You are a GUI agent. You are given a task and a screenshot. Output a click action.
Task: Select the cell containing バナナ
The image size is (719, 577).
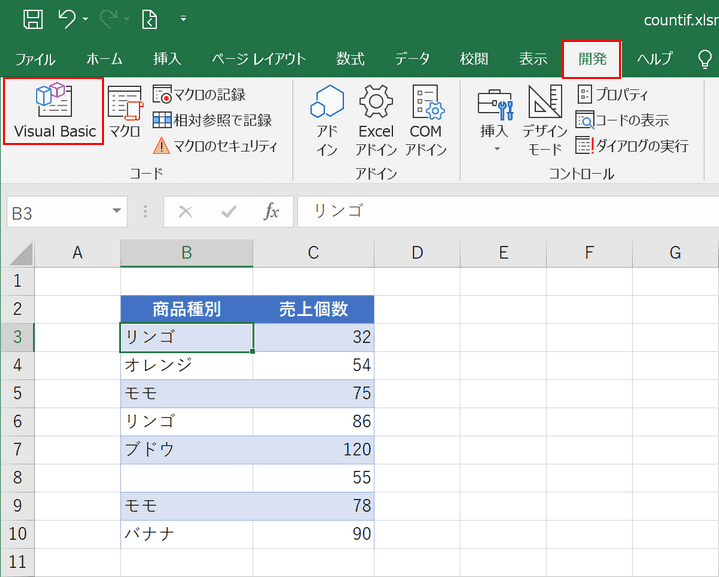pyautogui.click(x=187, y=534)
